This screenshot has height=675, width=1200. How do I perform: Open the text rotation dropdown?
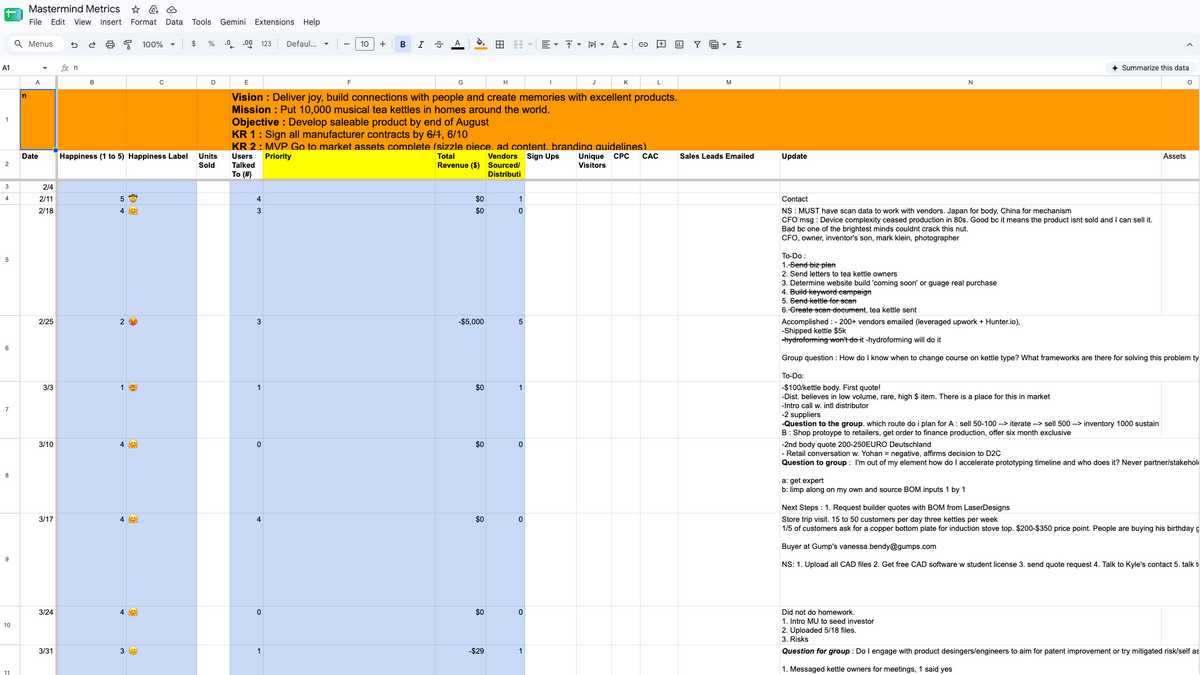point(619,44)
